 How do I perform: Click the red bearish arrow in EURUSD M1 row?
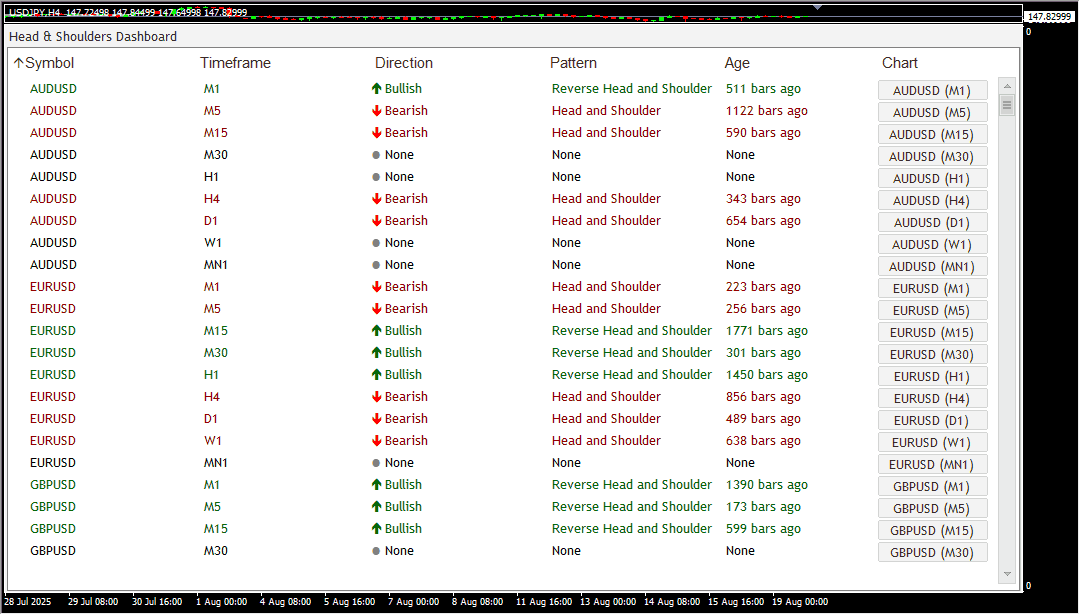pos(376,286)
